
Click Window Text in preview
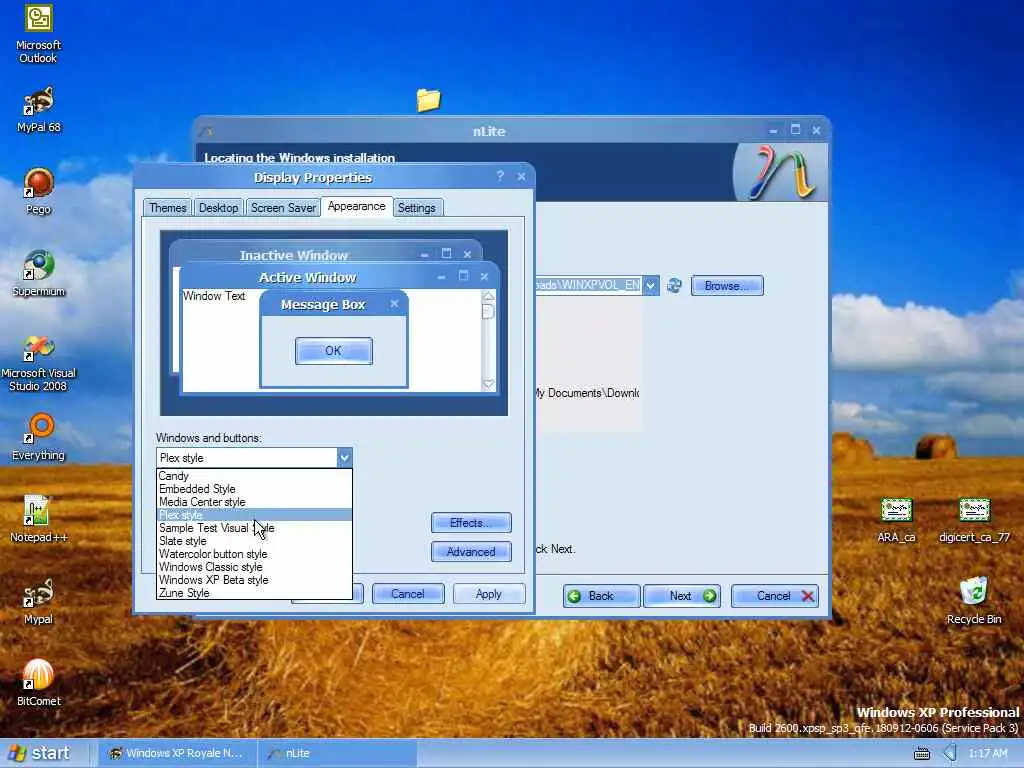pos(214,296)
